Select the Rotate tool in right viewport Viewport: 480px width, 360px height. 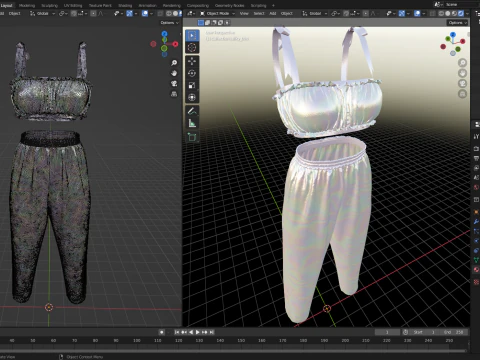pos(192,73)
